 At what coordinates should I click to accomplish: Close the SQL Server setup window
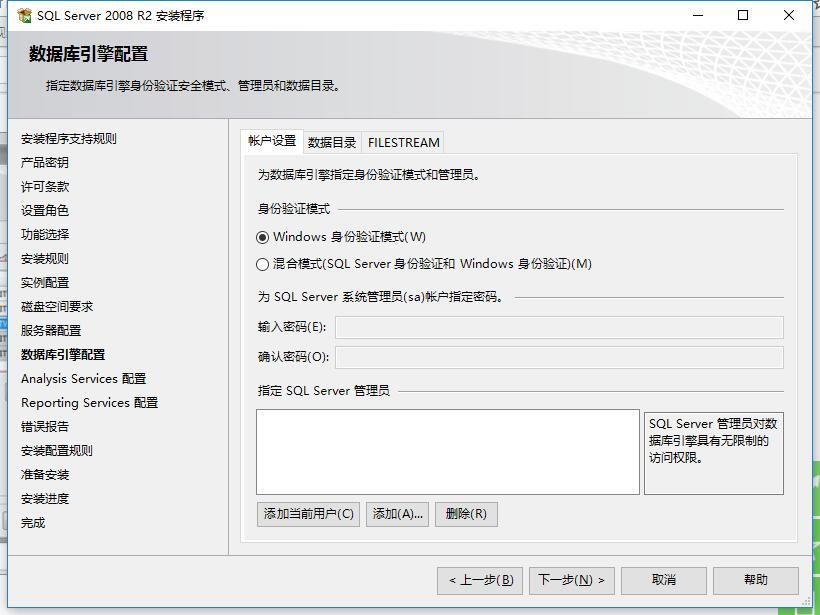(789, 15)
